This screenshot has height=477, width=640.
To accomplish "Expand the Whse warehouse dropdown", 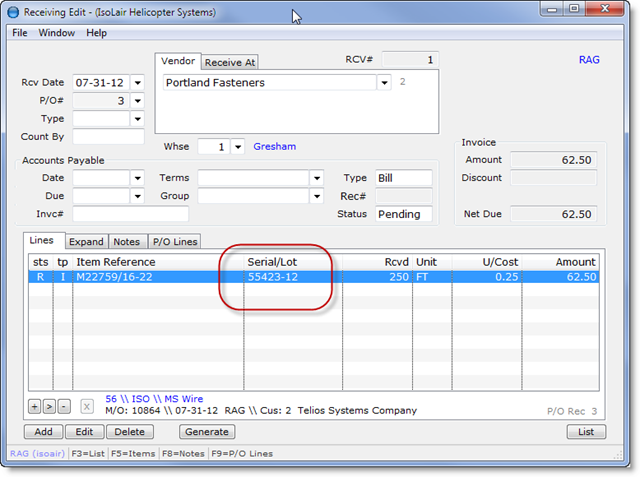I will (237, 147).
